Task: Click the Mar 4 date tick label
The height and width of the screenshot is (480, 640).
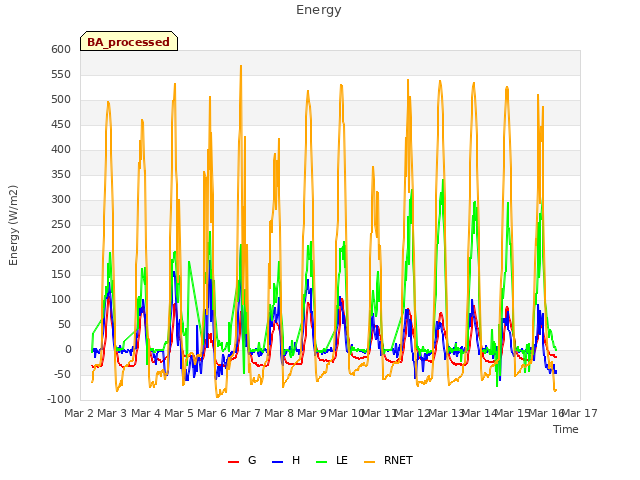Action: pos(146,413)
